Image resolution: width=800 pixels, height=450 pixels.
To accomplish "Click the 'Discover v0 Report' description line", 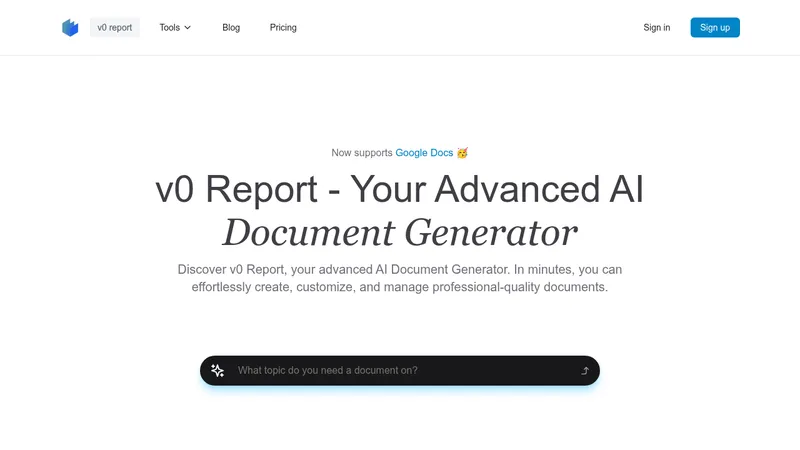I will 399,269.
